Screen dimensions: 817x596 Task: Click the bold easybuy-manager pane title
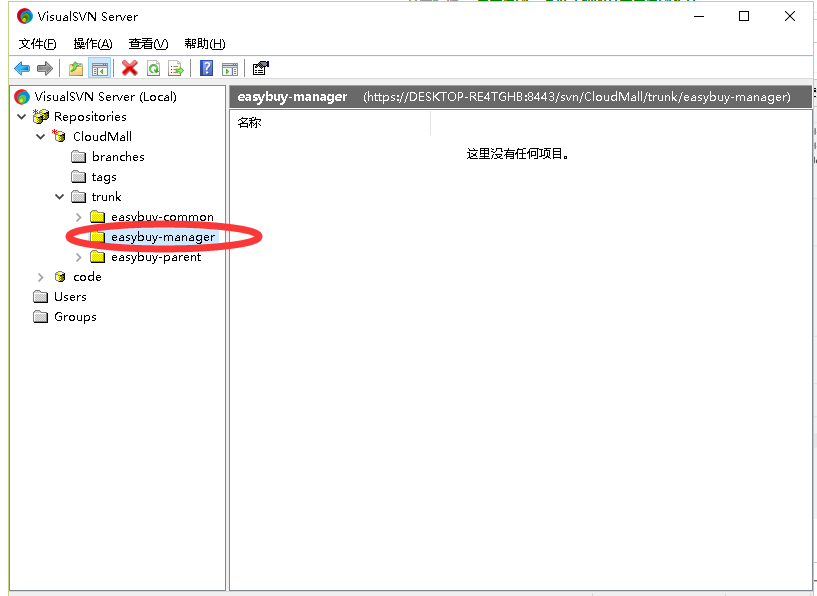click(x=292, y=97)
